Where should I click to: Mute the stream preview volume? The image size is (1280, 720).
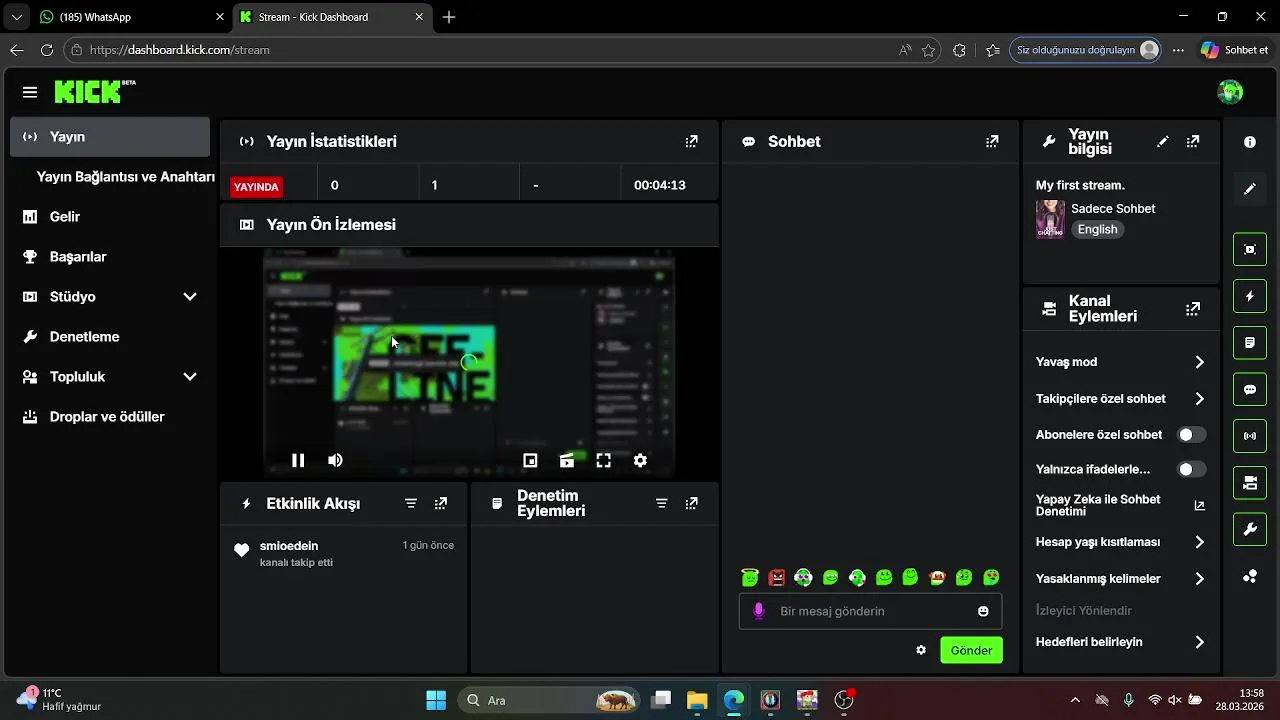(335, 460)
